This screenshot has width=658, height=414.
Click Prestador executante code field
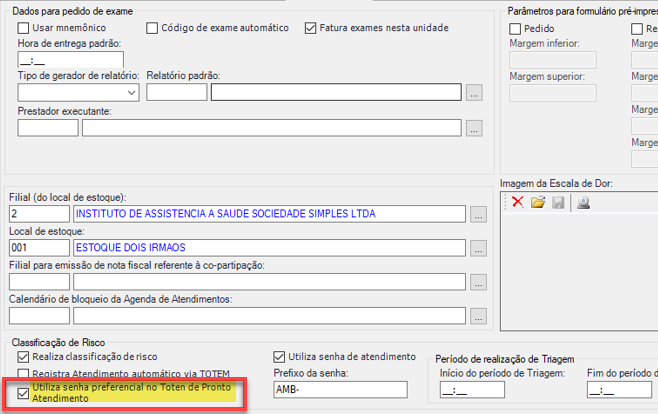[x=48, y=128]
